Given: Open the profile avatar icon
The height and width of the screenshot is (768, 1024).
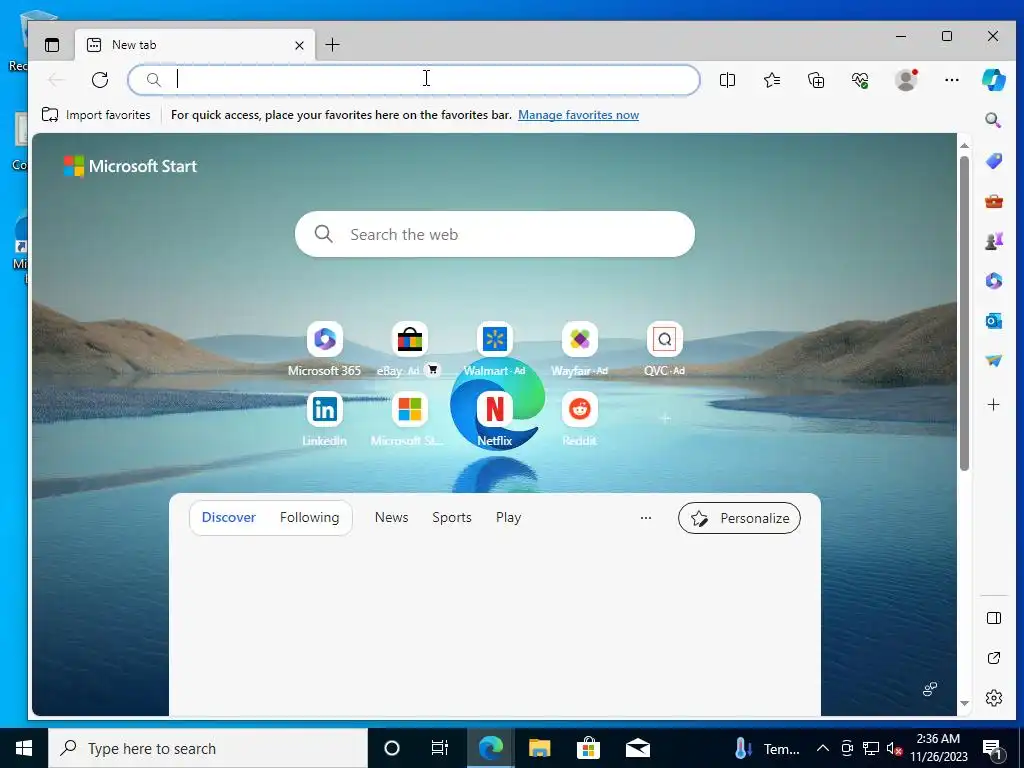Looking at the screenshot, I should [x=906, y=80].
